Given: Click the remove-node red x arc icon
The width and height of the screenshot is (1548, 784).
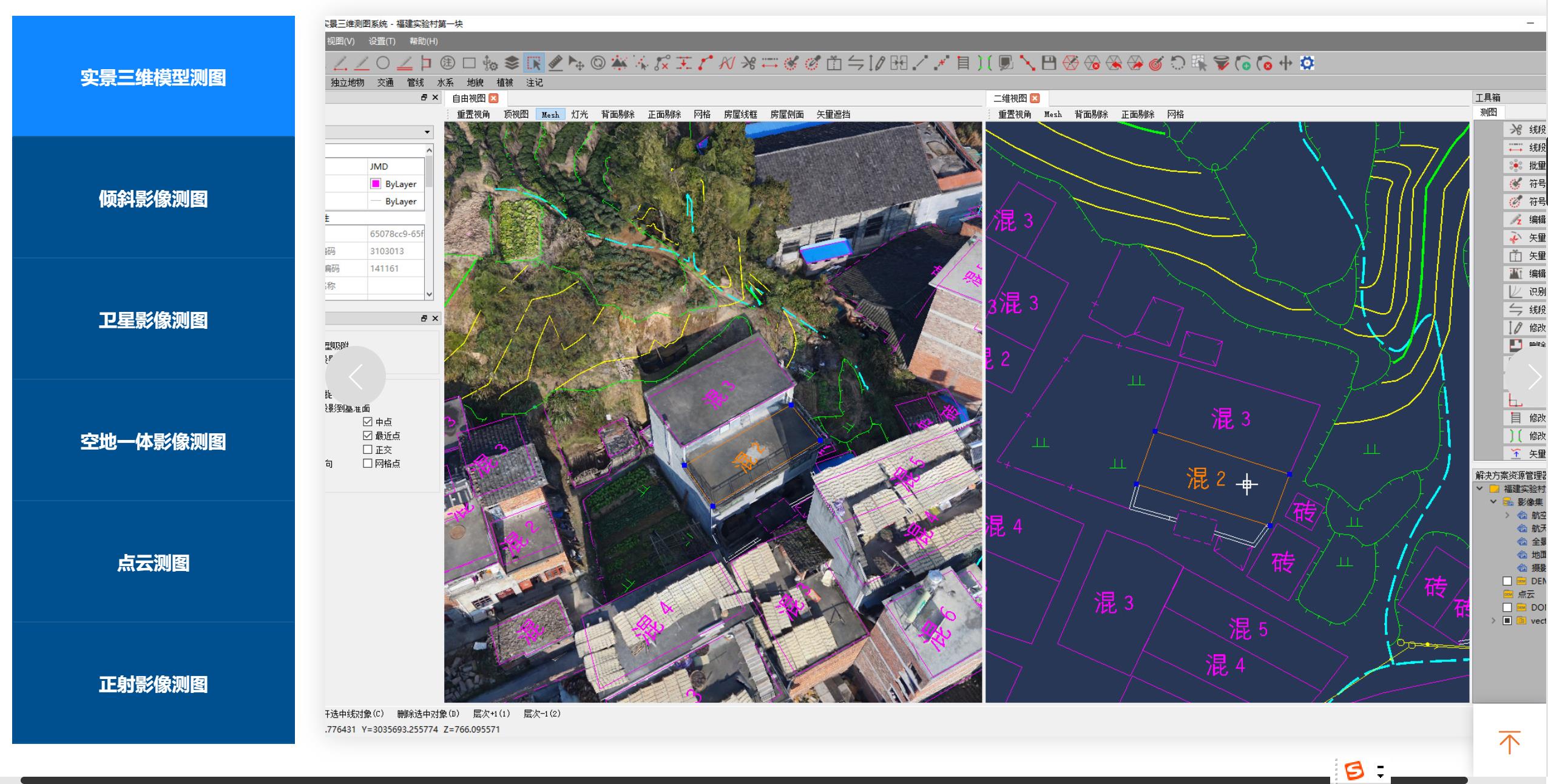Looking at the screenshot, I should click(x=1264, y=63).
